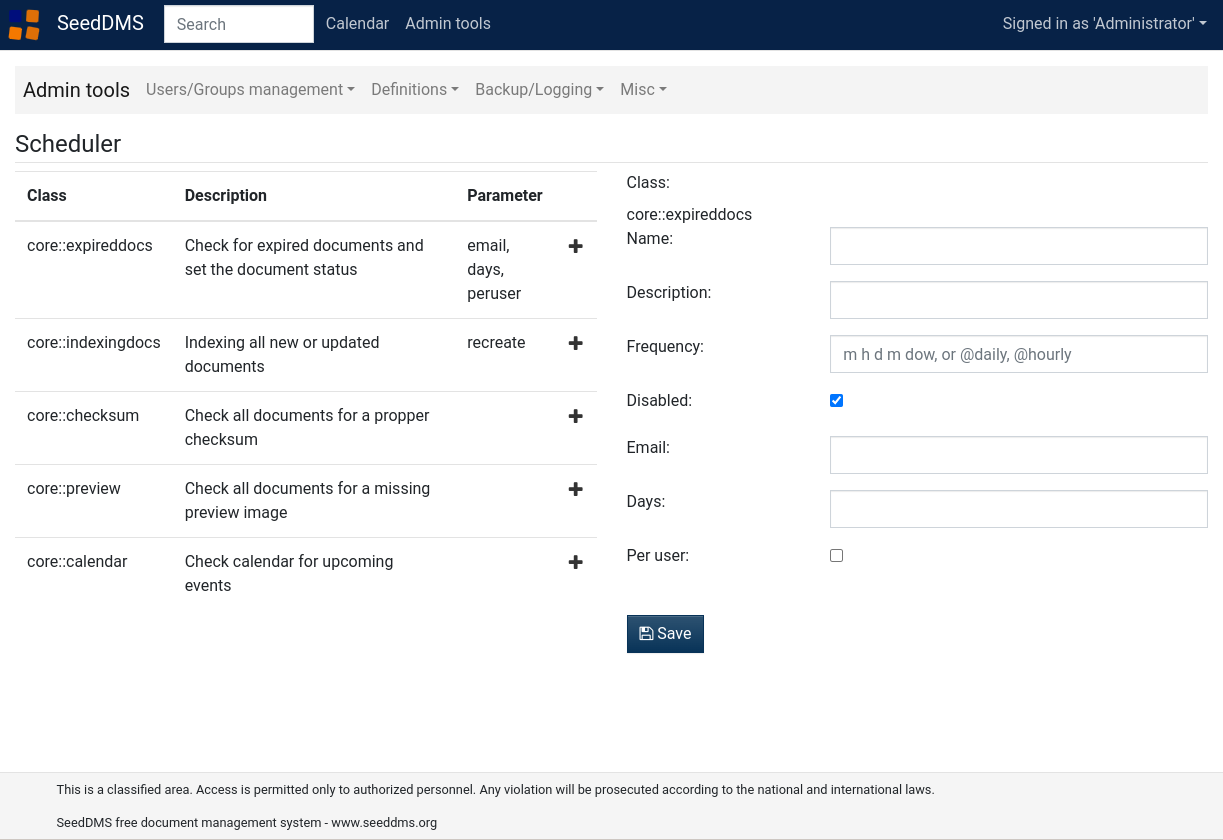Toggle the Disabled checkbox
The image size is (1223, 840).
click(x=836, y=401)
